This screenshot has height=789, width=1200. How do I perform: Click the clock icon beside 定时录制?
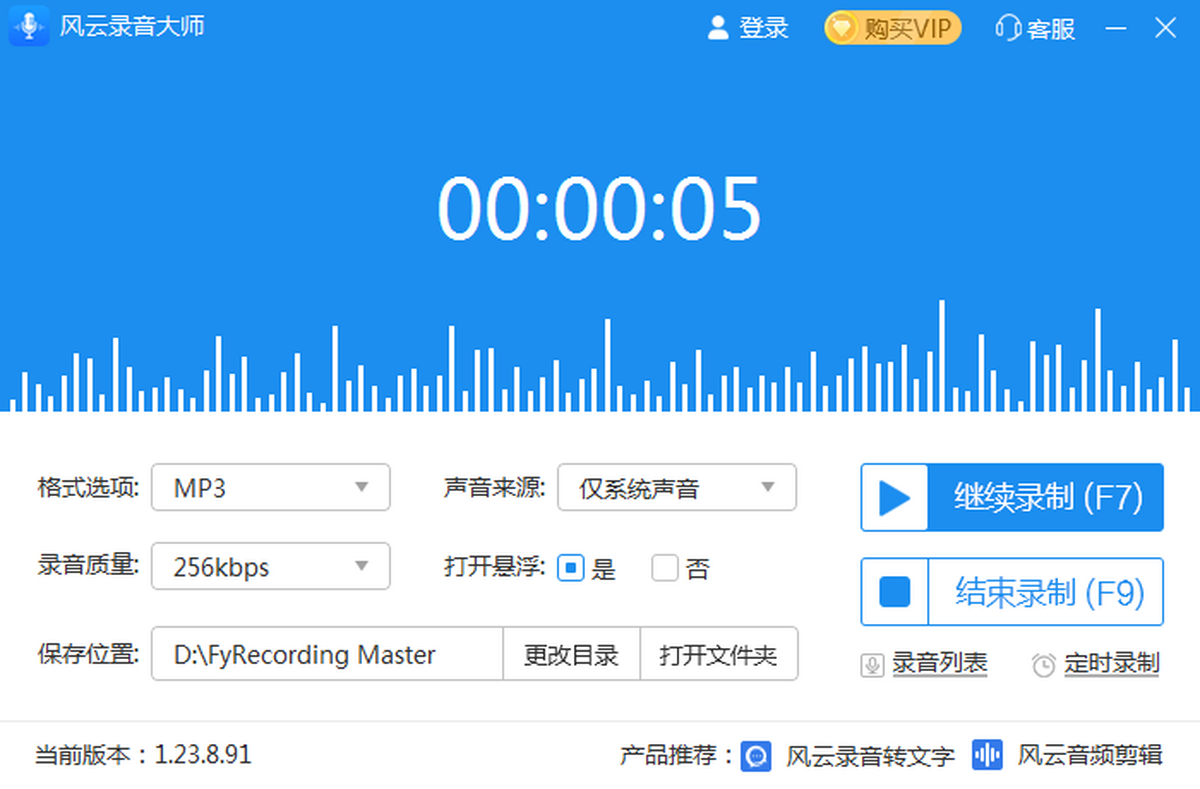1044,665
